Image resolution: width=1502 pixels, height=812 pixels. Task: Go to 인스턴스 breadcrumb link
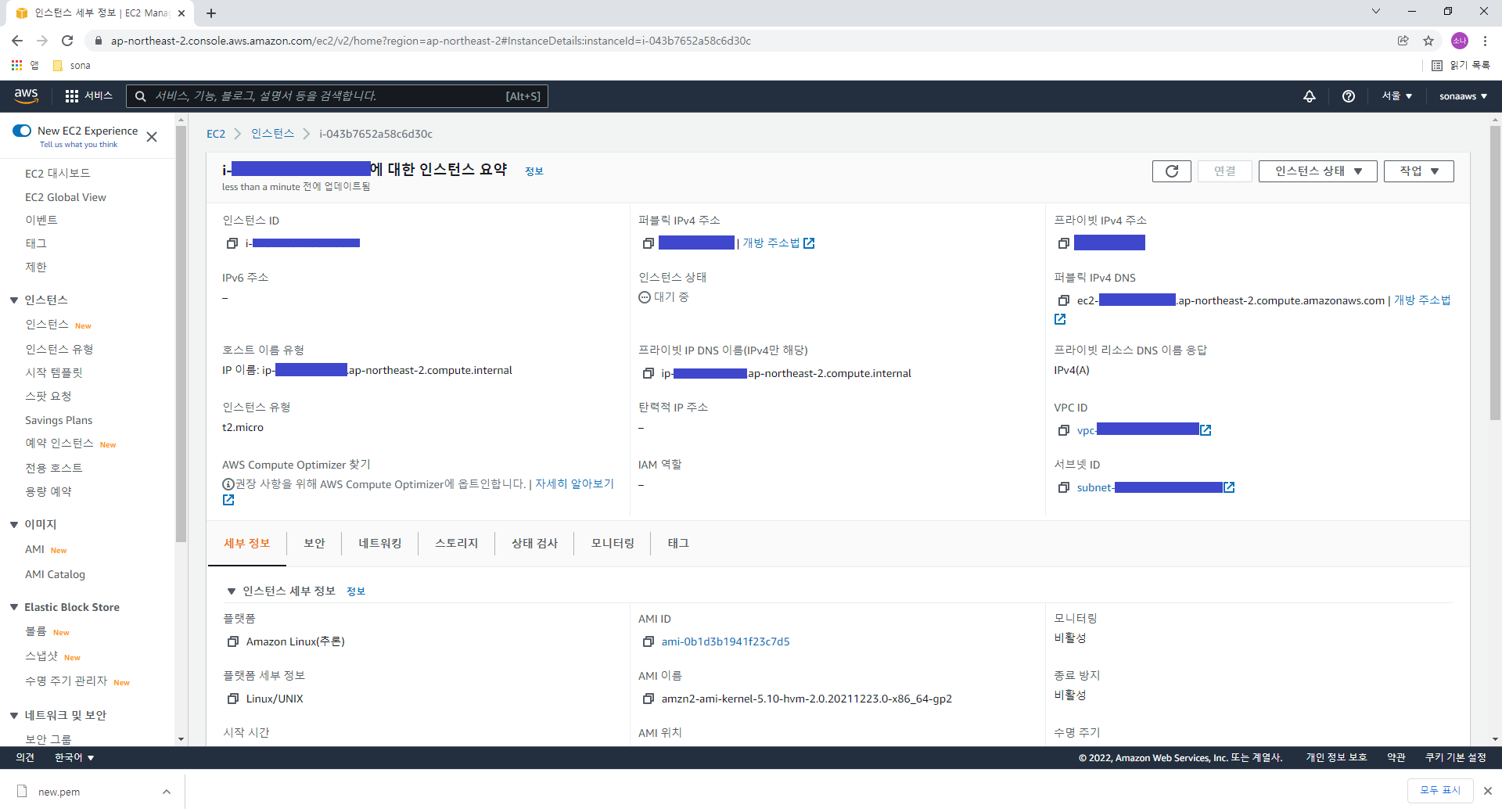pyautogui.click(x=272, y=134)
